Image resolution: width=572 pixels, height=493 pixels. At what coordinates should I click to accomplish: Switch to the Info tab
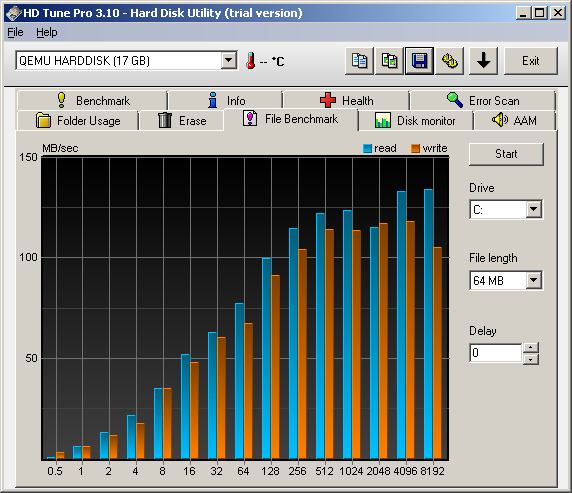click(x=225, y=100)
